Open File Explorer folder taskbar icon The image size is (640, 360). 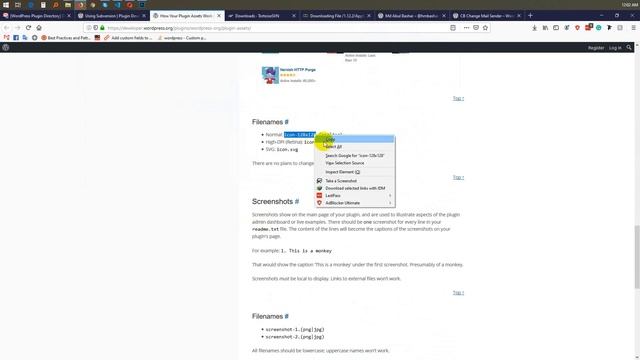(68, 4)
